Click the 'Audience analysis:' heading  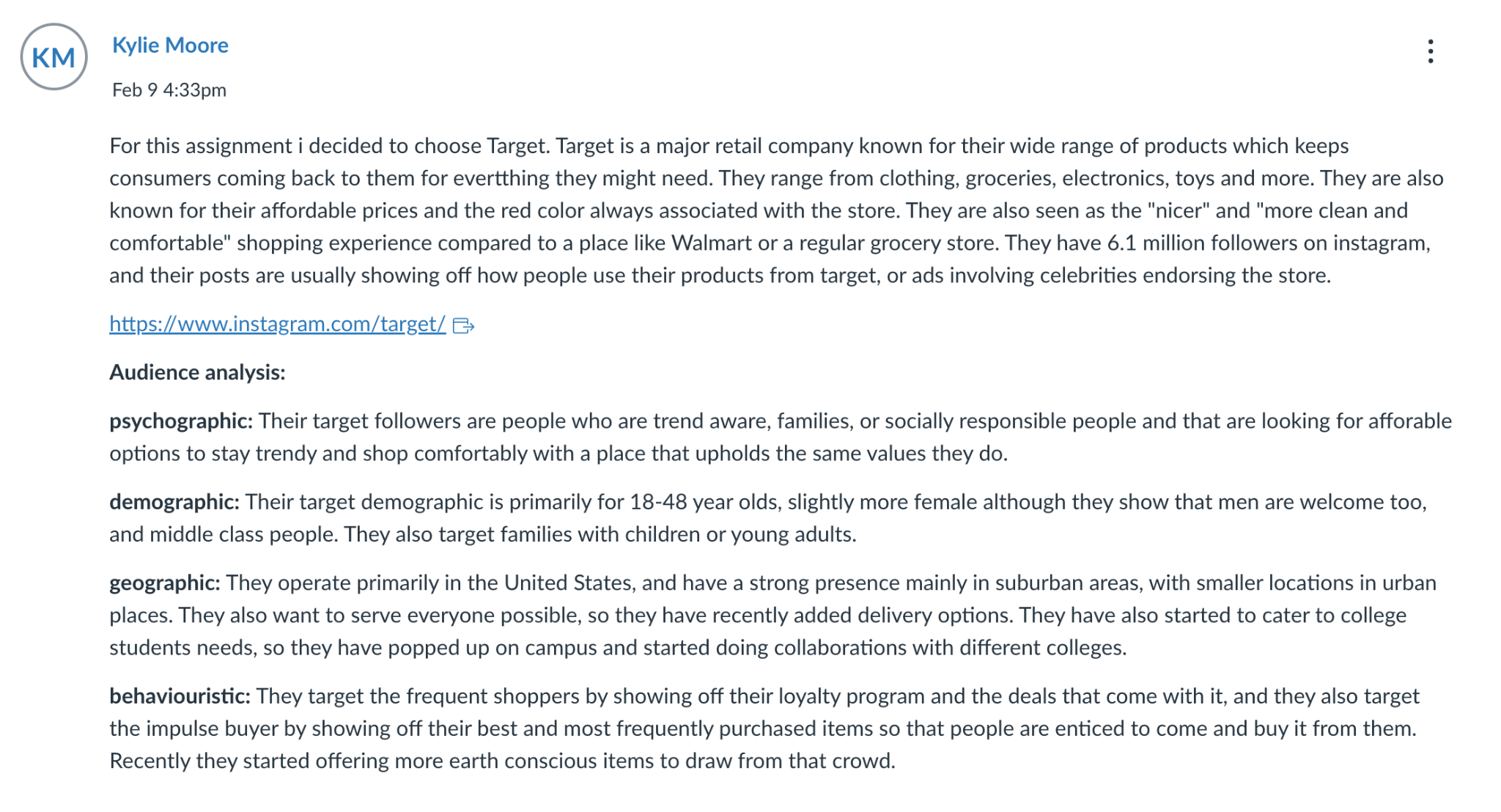coord(197,372)
